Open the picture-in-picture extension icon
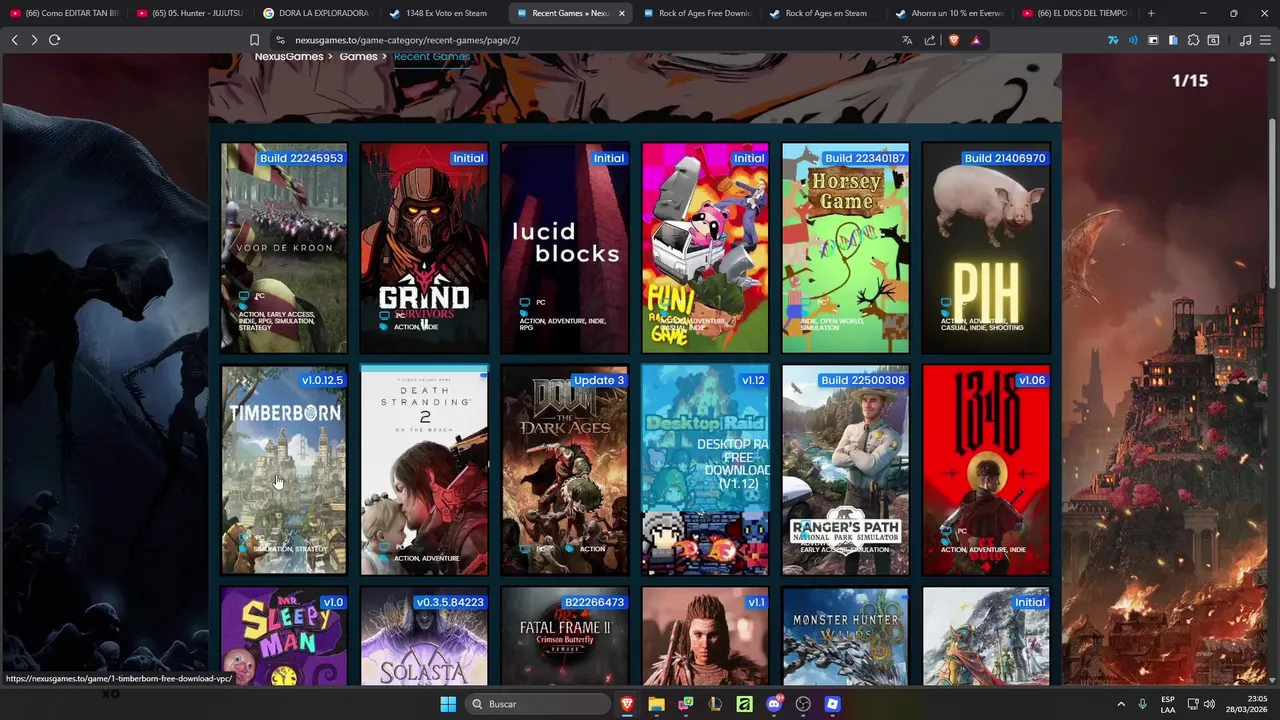 point(1153,40)
